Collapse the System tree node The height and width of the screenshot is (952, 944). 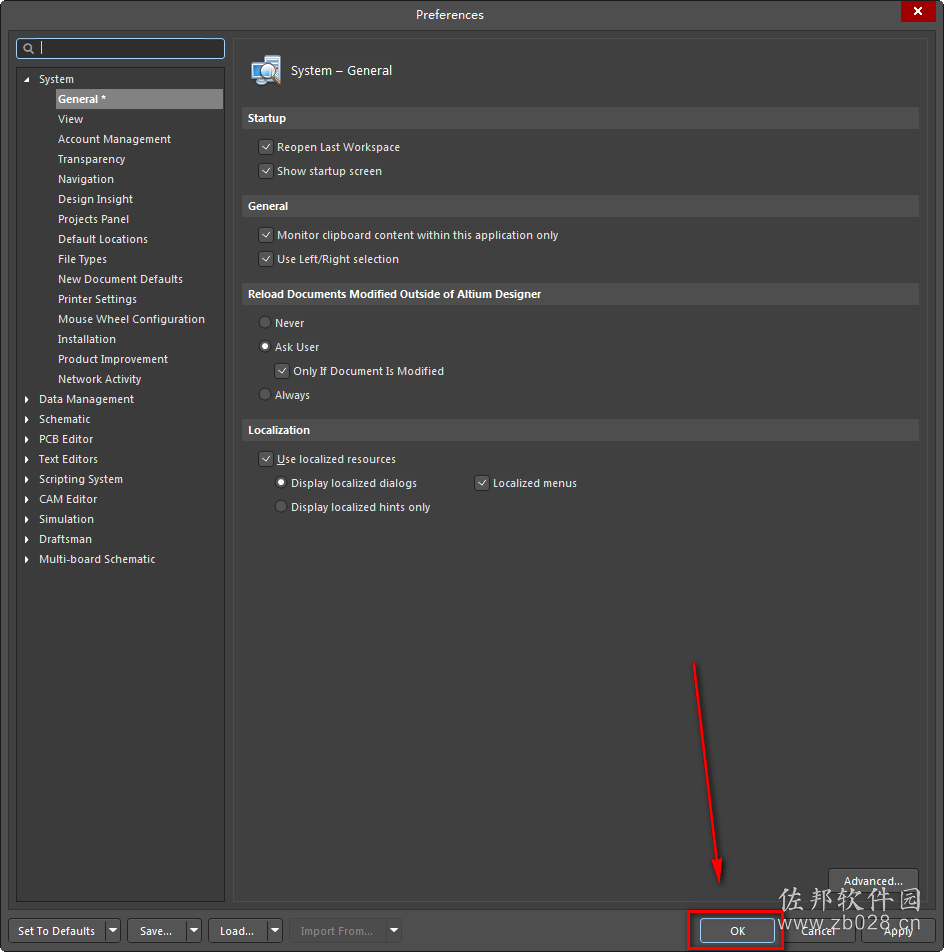(27, 80)
